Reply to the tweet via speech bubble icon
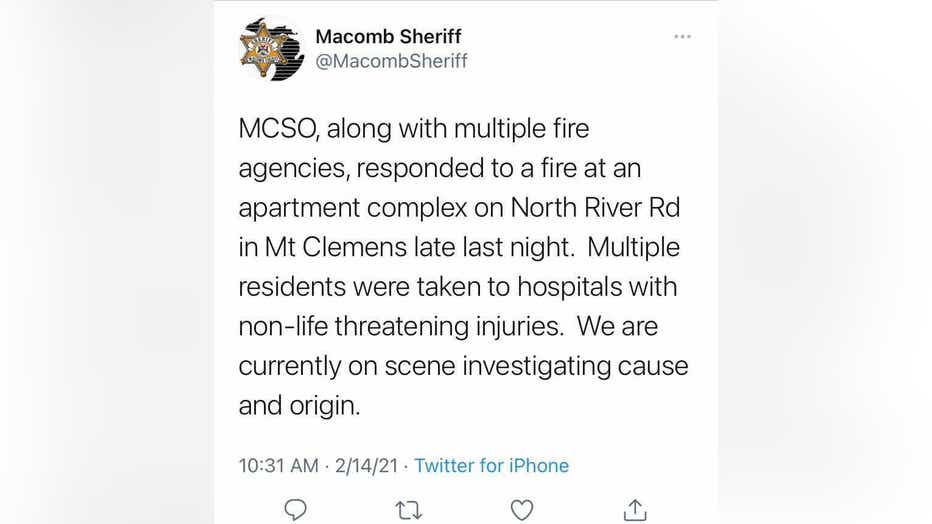 295,510
